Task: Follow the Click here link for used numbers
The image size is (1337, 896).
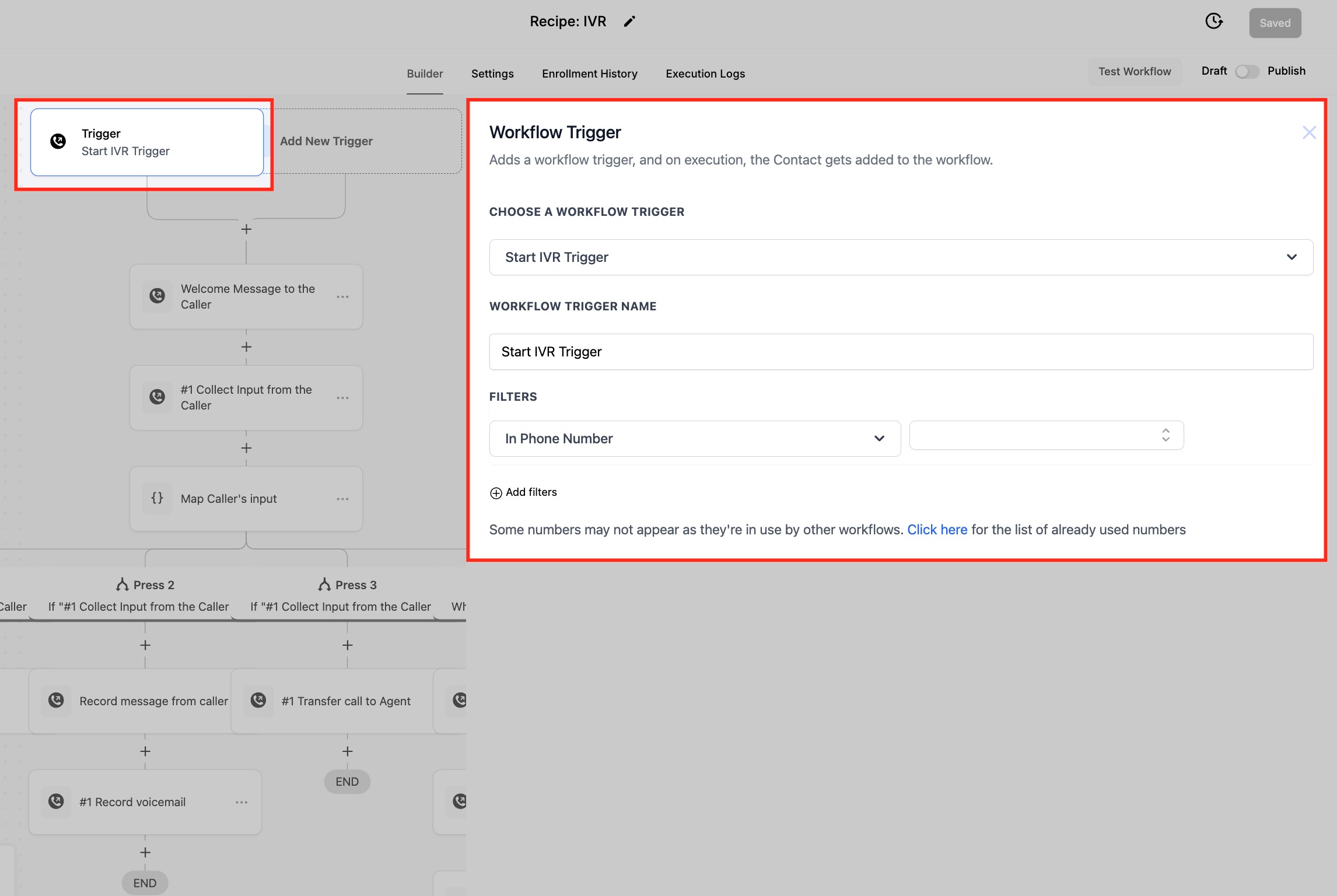Action: [x=937, y=530]
